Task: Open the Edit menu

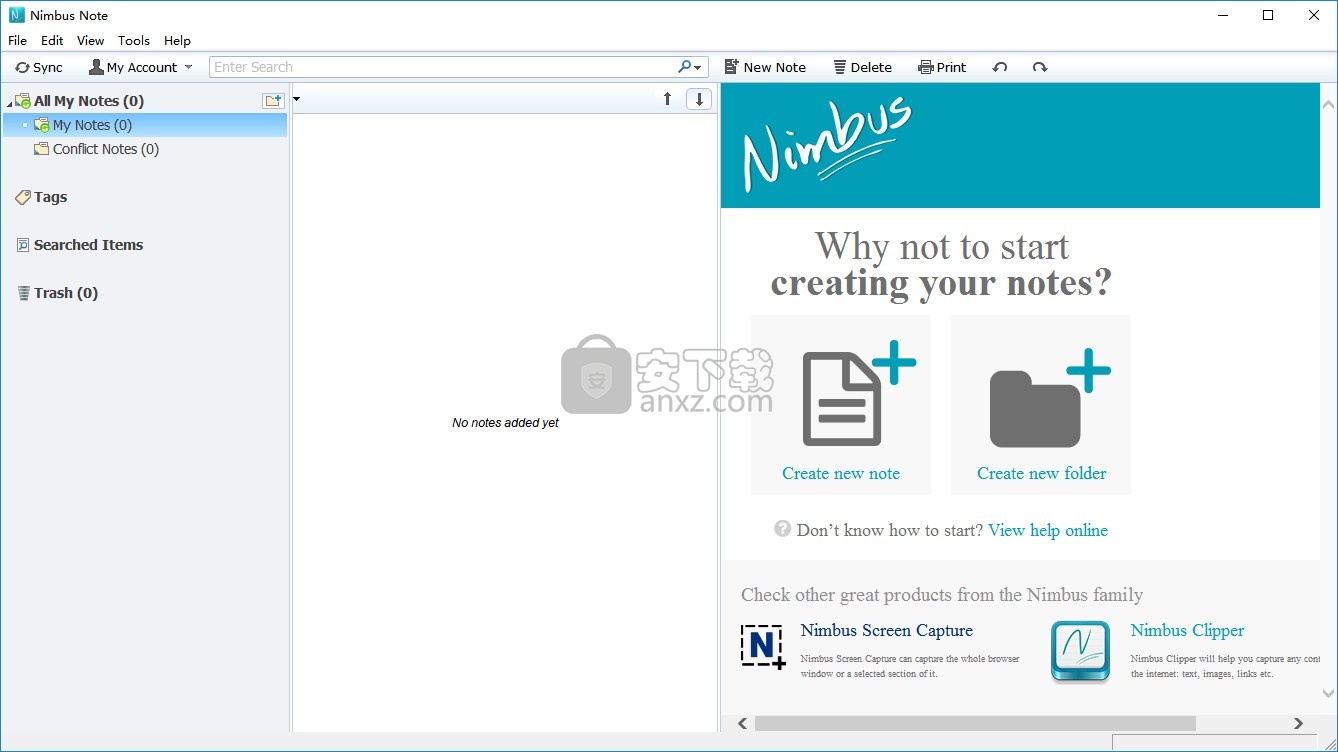Action: [52, 41]
